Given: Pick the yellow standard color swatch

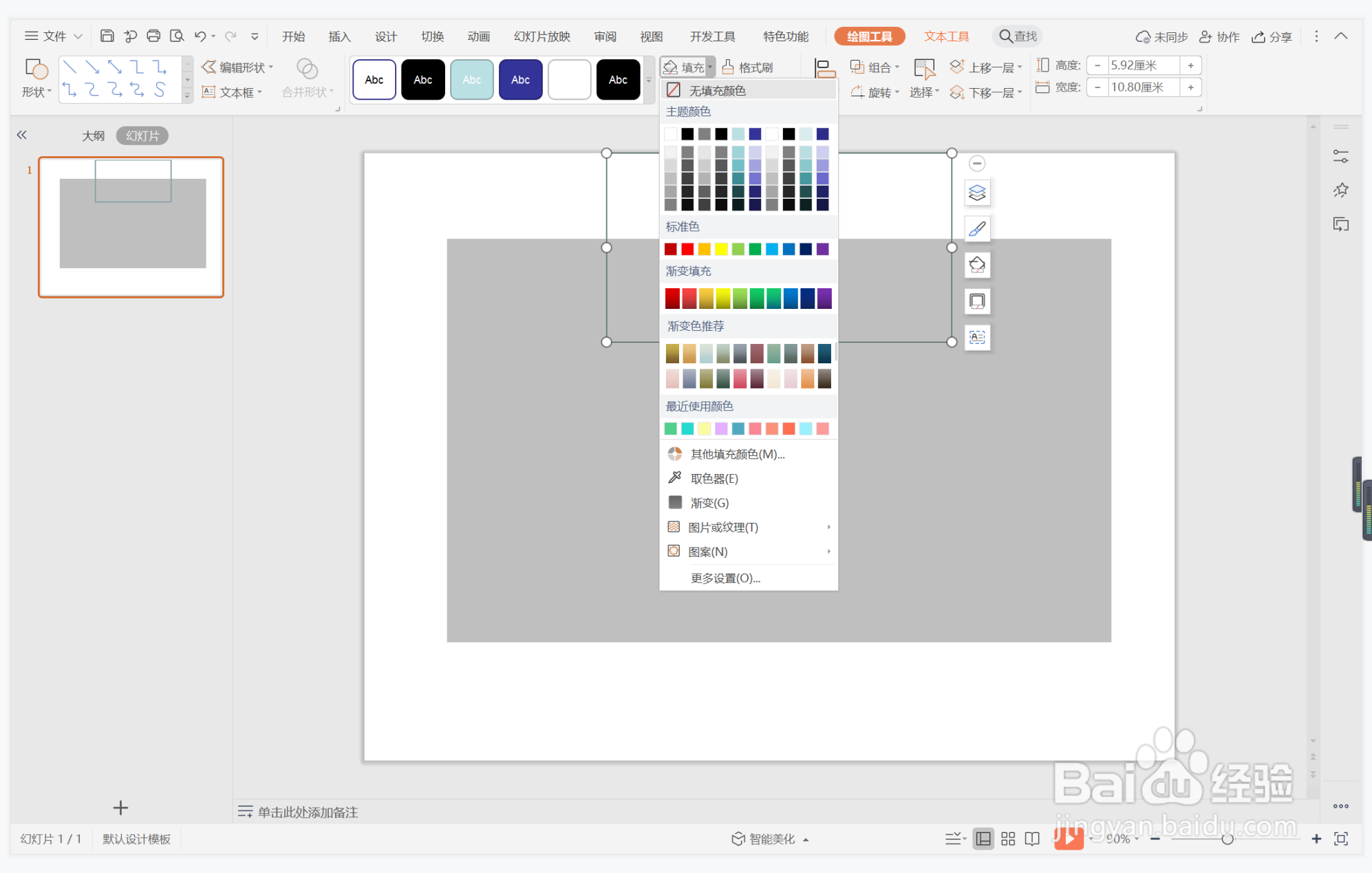Looking at the screenshot, I should [x=721, y=249].
